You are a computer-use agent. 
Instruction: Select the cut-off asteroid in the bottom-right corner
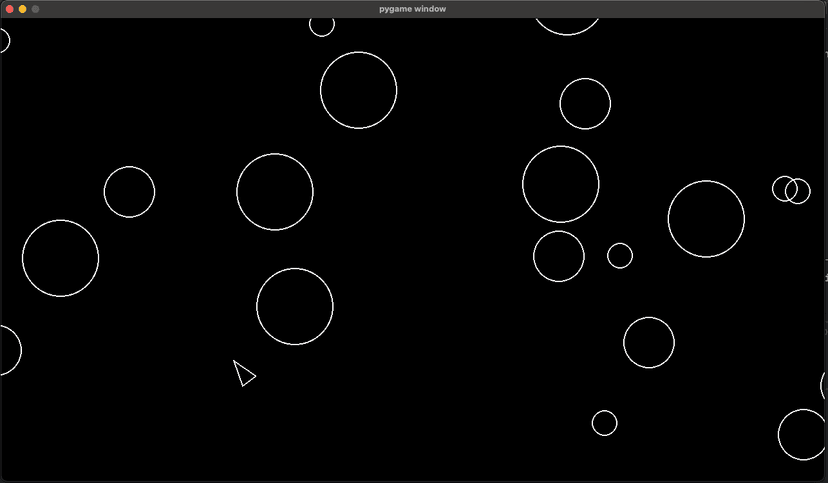point(804,434)
